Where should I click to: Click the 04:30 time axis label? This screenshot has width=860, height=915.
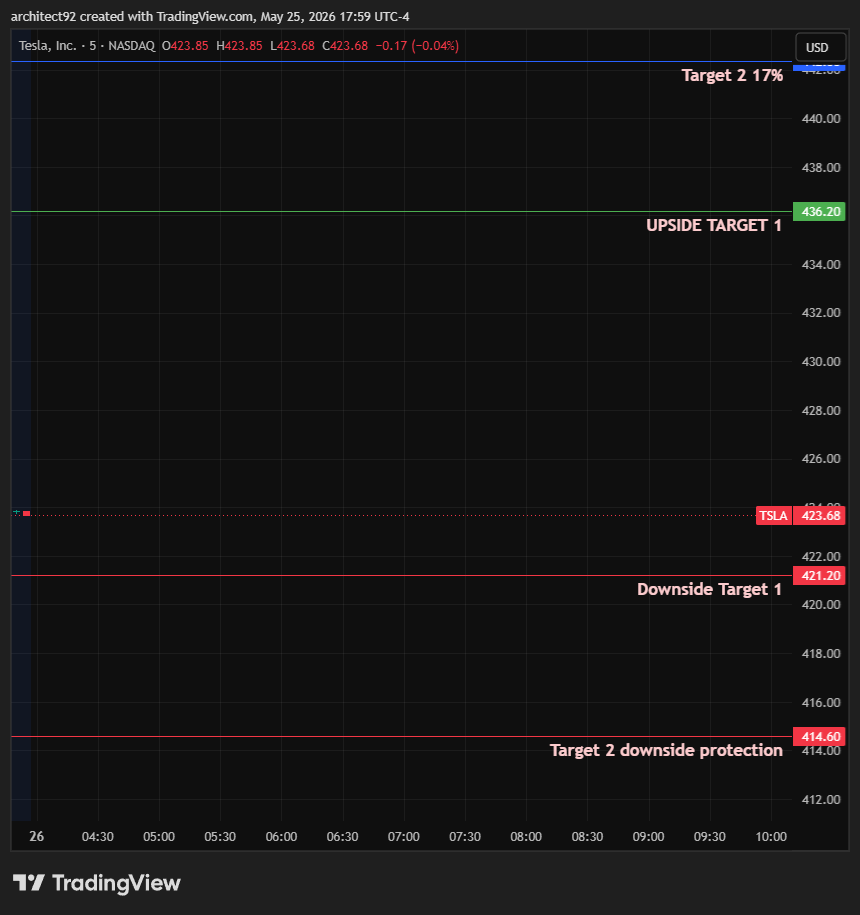pos(98,836)
